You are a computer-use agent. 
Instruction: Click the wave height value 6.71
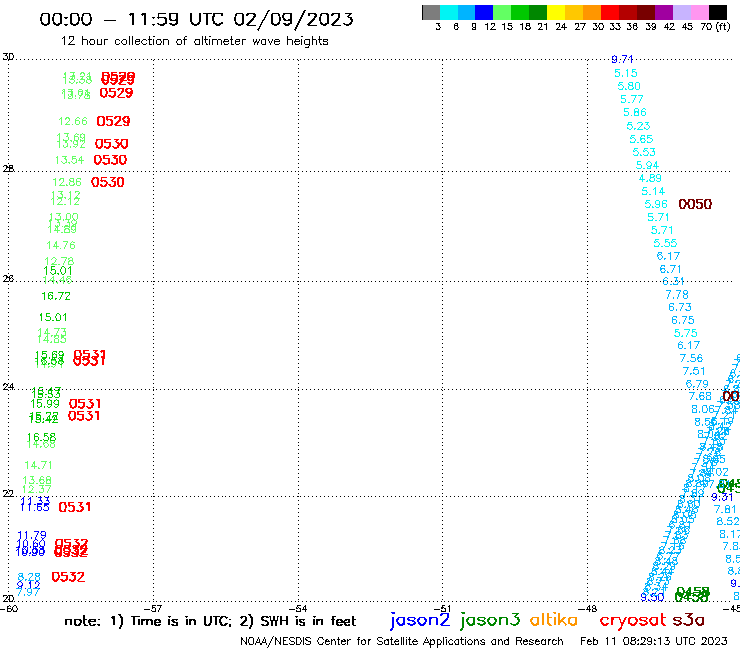671,270
